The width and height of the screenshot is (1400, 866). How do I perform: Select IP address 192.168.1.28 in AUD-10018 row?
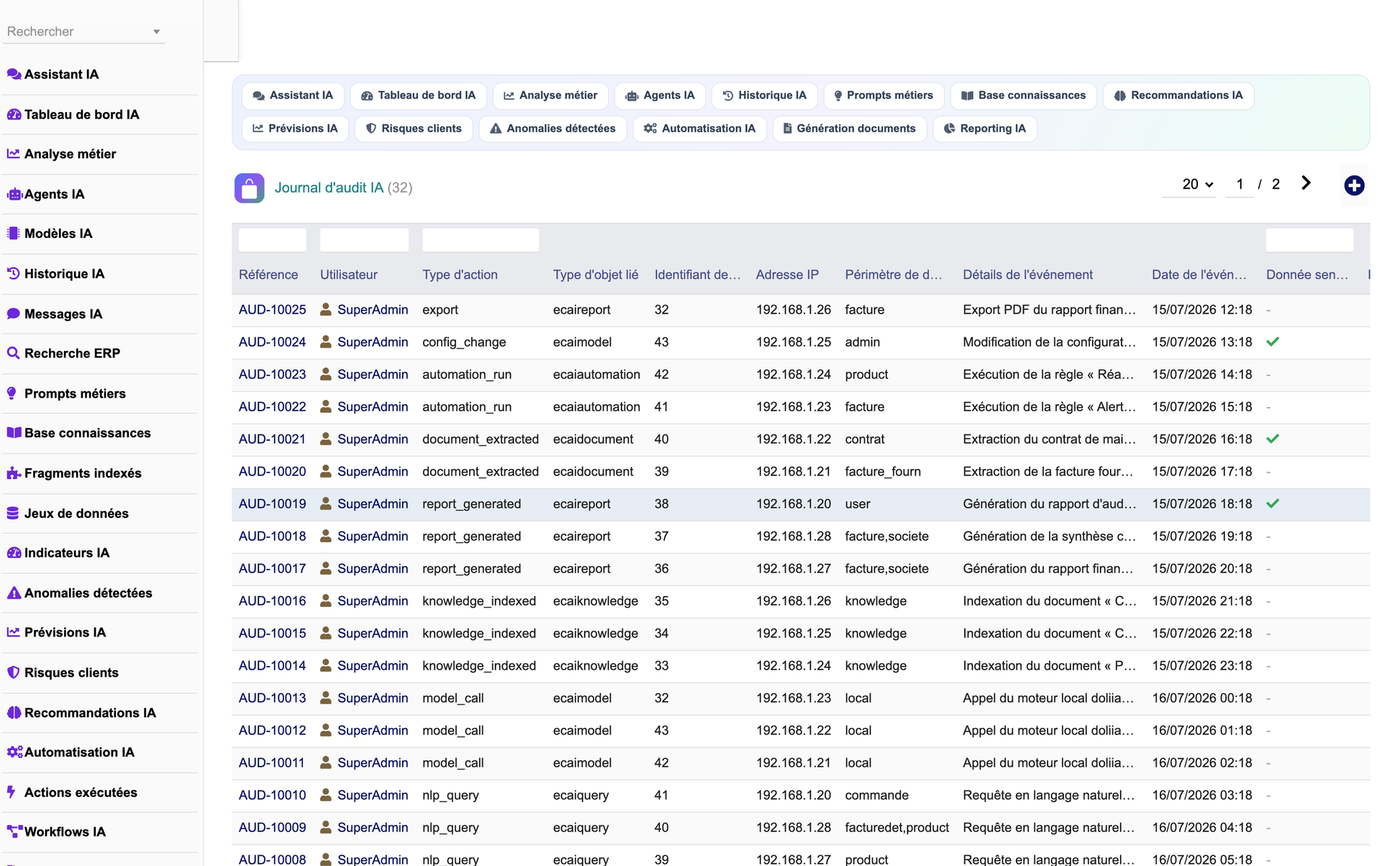pos(794,537)
